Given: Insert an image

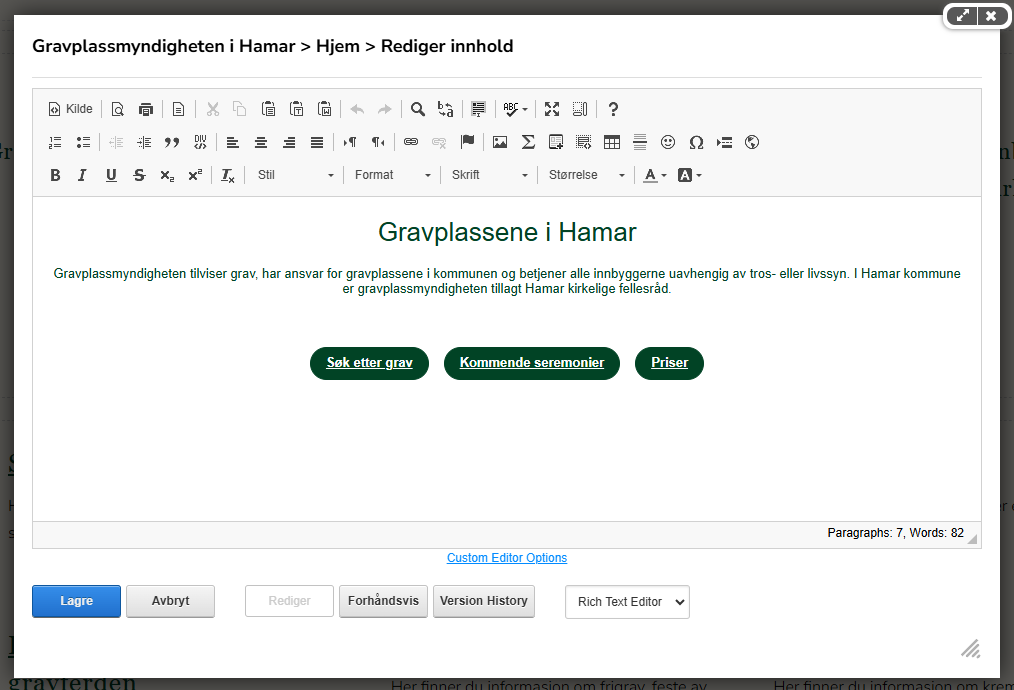Looking at the screenshot, I should click(500, 142).
